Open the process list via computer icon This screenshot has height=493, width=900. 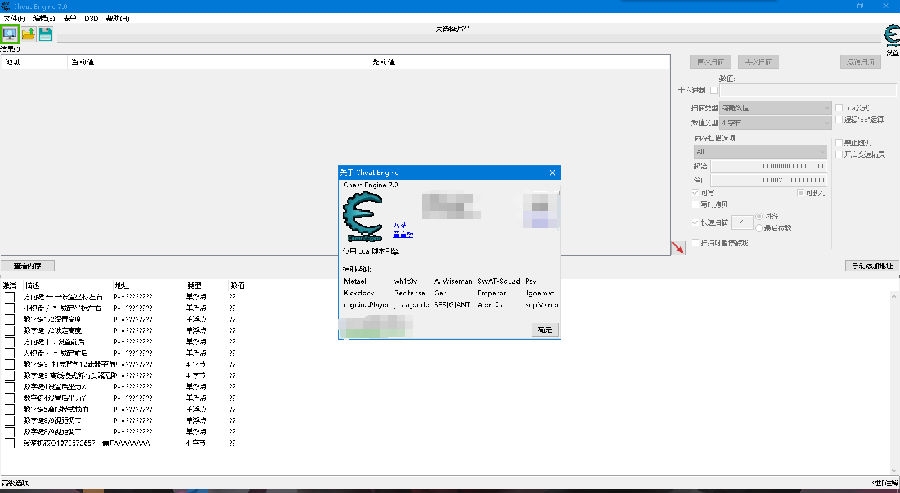pyautogui.click(x=10, y=34)
